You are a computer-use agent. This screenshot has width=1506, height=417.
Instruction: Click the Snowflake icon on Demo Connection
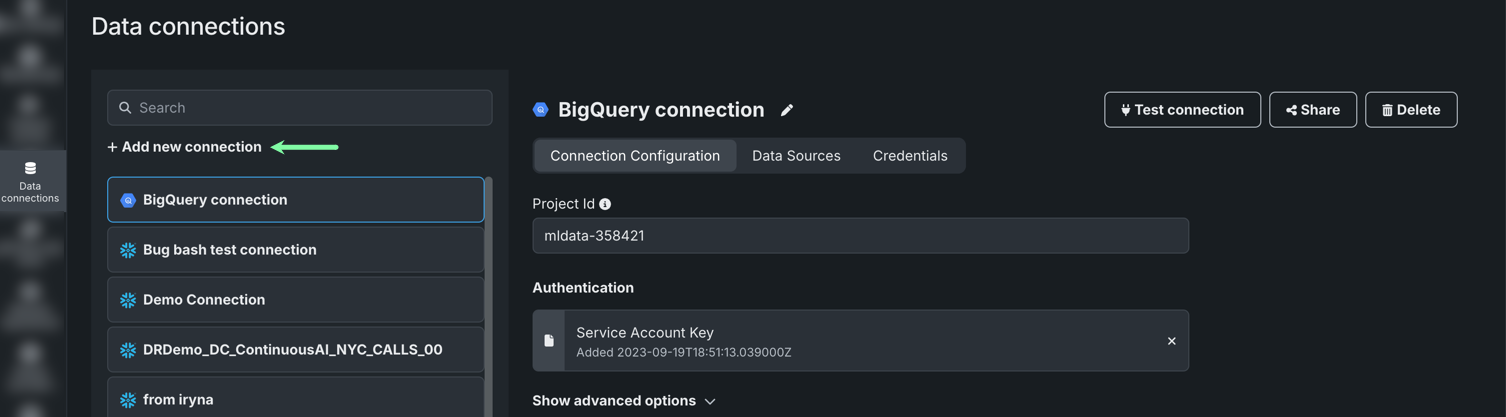[128, 300]
